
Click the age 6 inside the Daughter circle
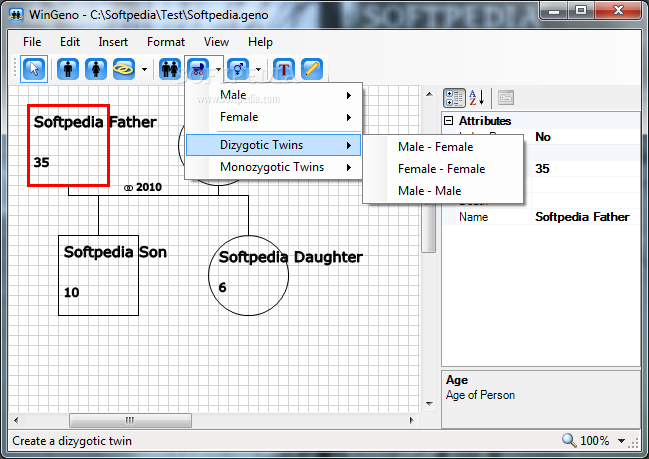pos(222,287)
